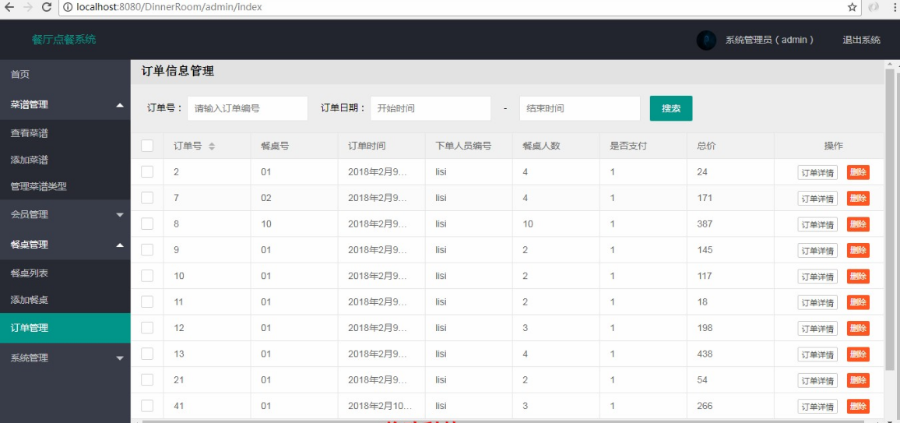Check the box for order 7
The width and height of the screenshot is (900, 423).
(x=148, y=197)
